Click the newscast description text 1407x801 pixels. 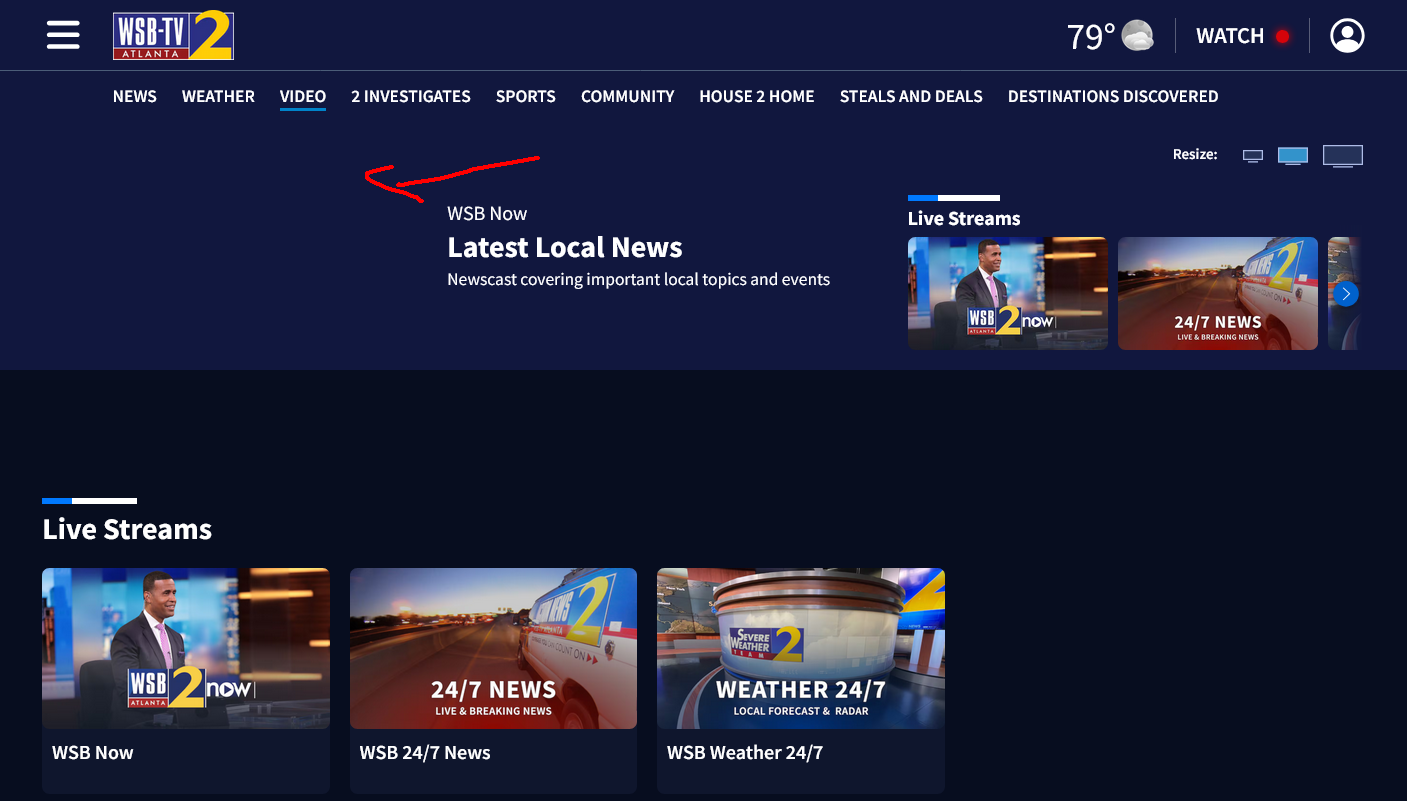coord(639,279)
